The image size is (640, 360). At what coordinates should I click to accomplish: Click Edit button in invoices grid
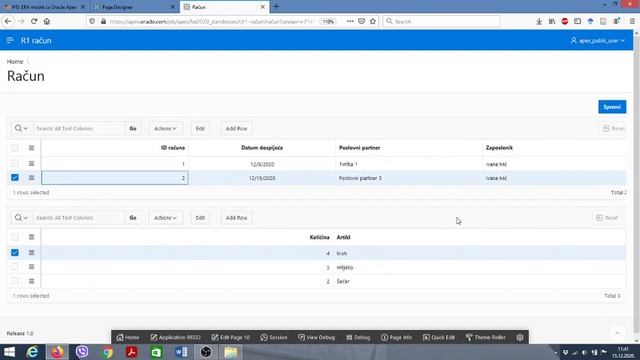(200, 128)
